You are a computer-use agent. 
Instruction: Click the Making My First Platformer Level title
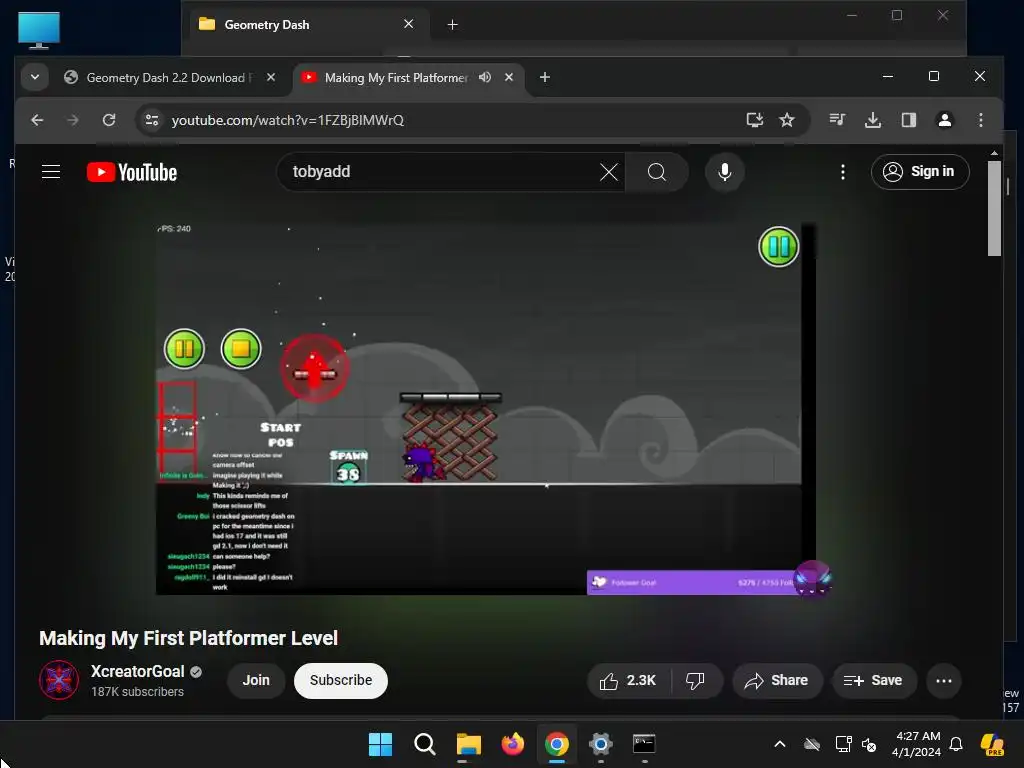(189, 638)
